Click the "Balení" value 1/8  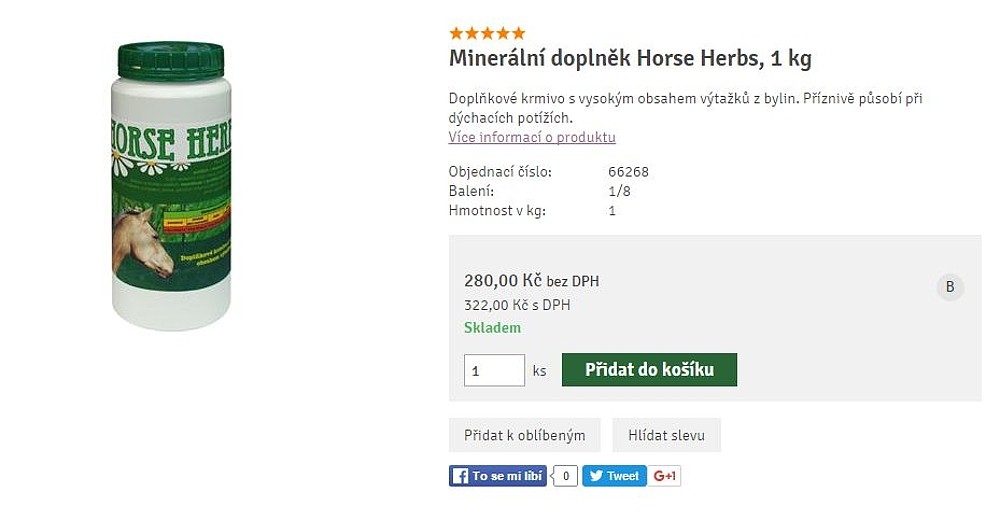click(619, 191)
